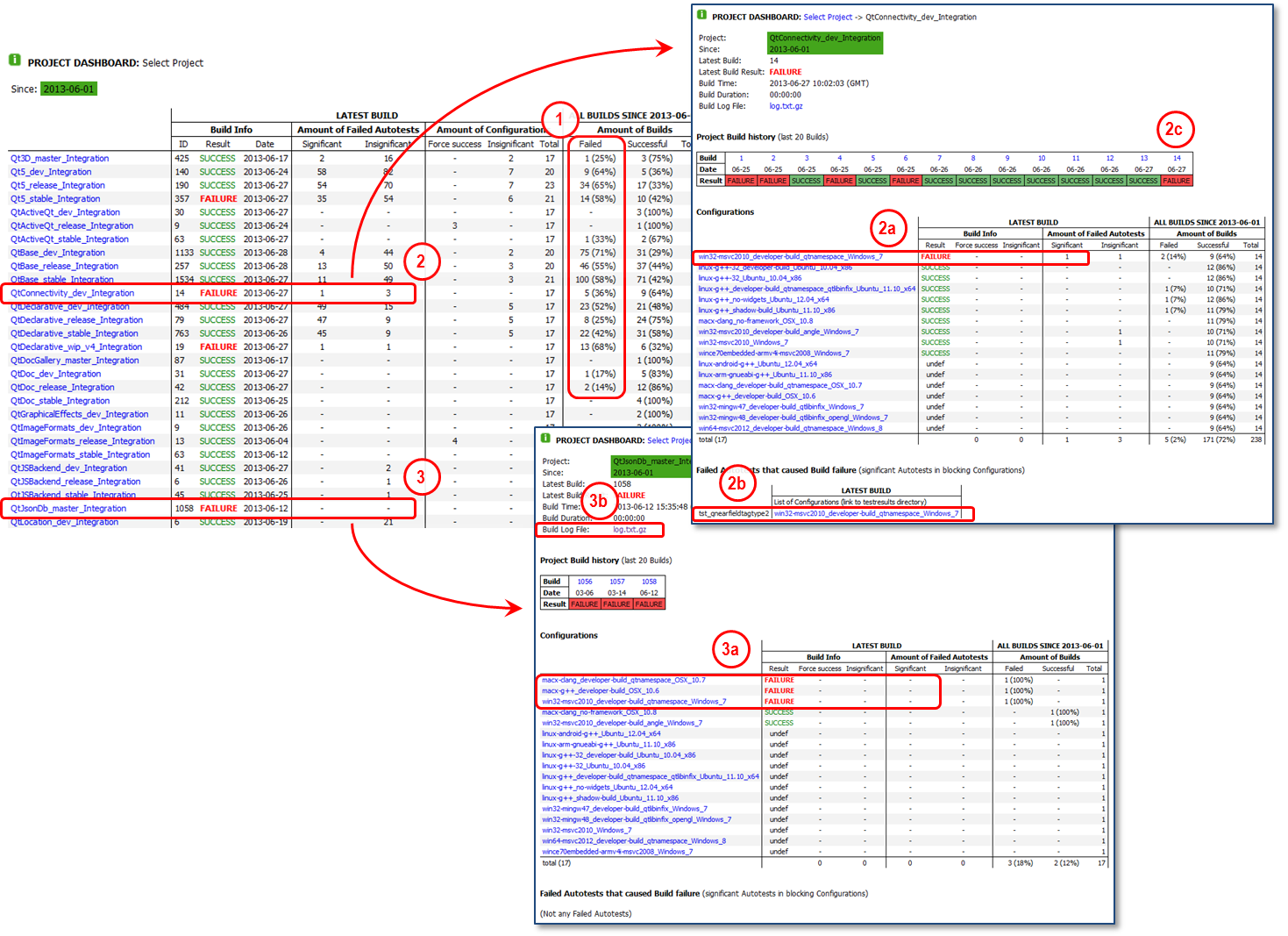Open Qt3D_master_Integration project

click(60, 159)
